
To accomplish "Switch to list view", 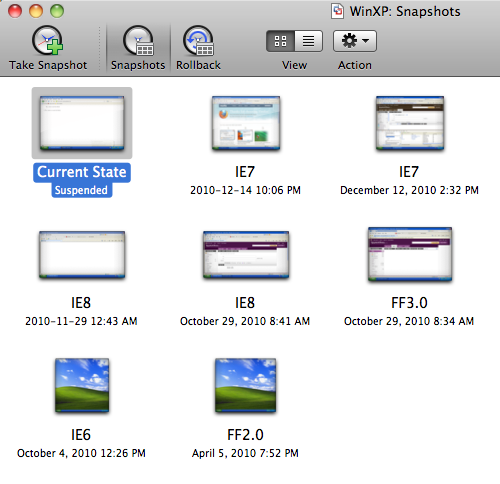I will coord(309,41).
